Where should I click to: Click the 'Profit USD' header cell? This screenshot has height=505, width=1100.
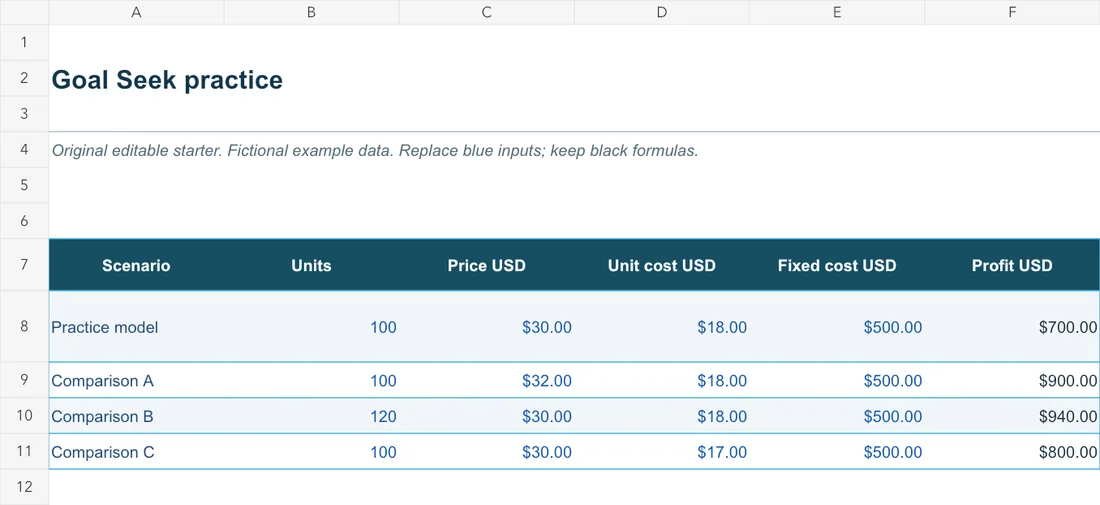click(x=1012, y=265)
